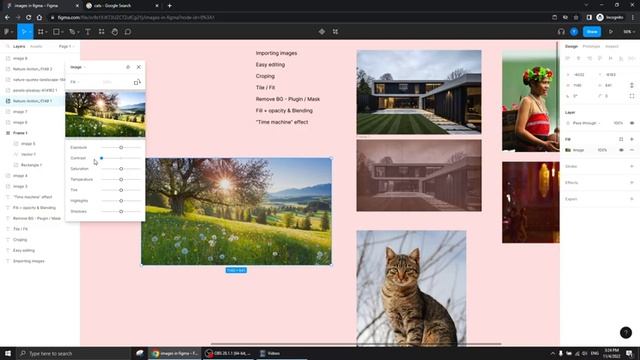
Task: Remove the Image fill with minus icon
Action: pyautogui.click(x=631, y=150)
